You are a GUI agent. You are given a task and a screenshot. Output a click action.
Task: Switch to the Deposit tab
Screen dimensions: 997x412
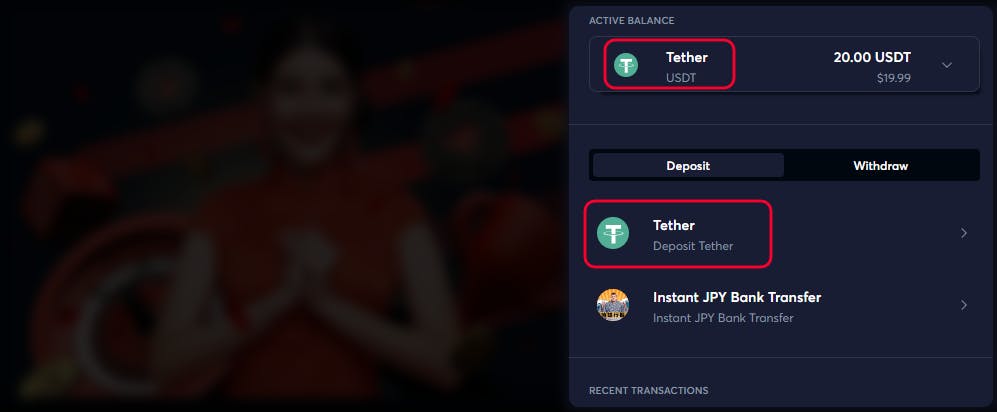tap(688, 166)
